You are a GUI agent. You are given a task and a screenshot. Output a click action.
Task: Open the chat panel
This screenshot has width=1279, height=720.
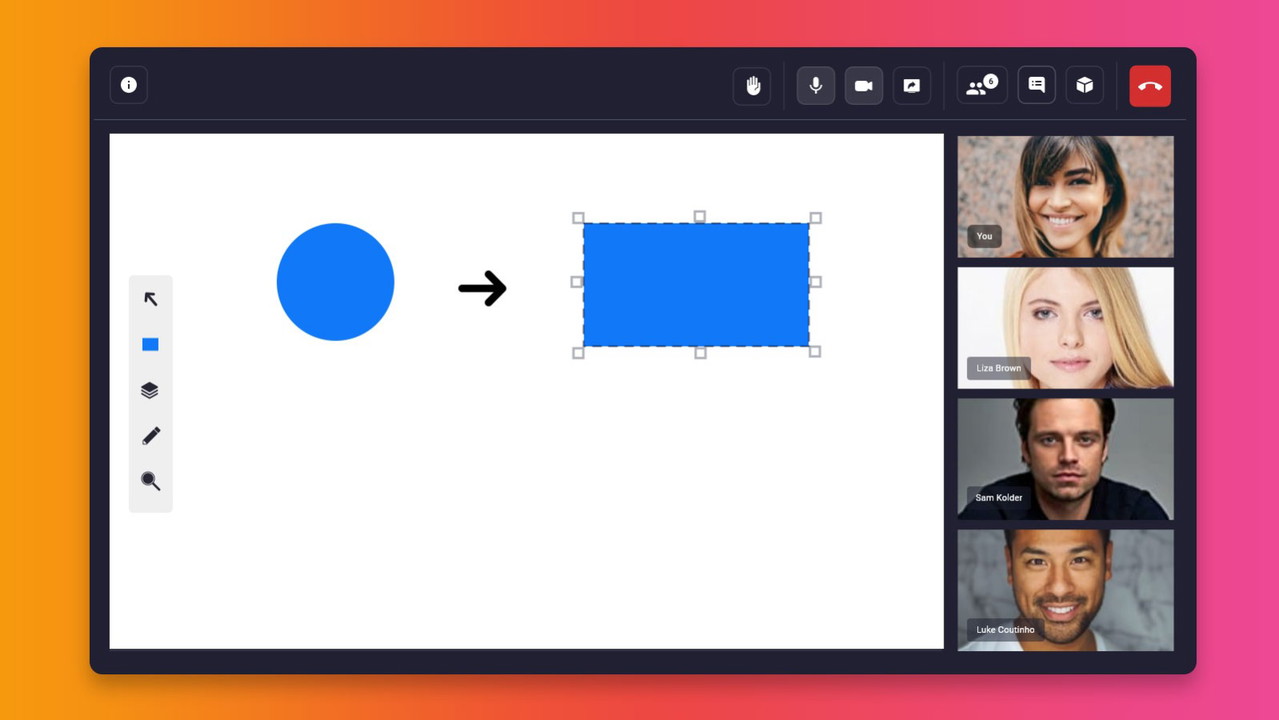pyautogui.click(x=1037, y=86)
